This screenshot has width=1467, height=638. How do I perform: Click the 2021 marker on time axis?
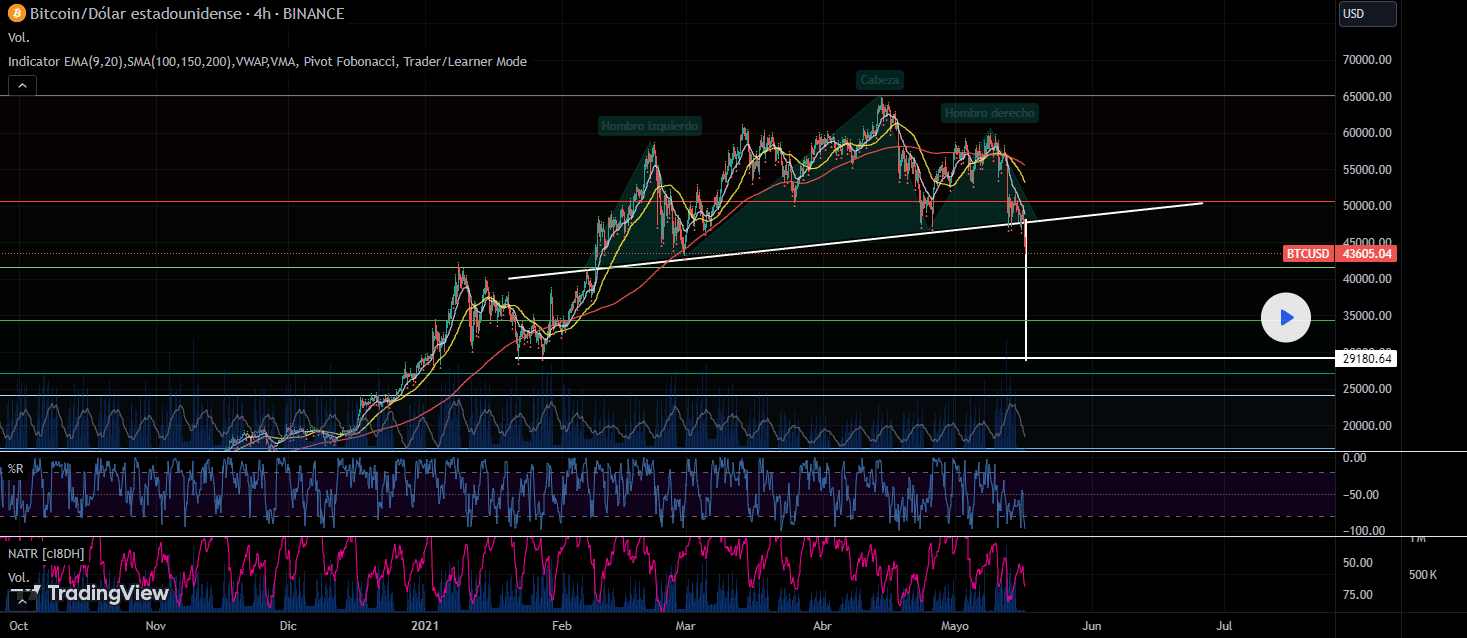(x=425, y=626)
